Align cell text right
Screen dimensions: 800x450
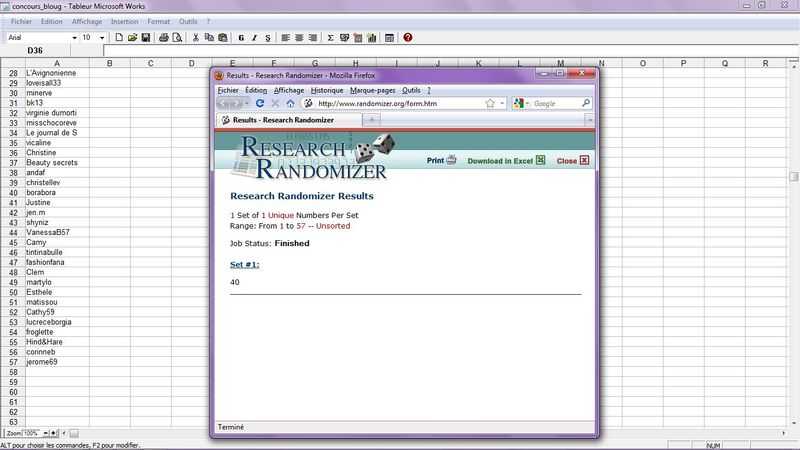[313, 38]
